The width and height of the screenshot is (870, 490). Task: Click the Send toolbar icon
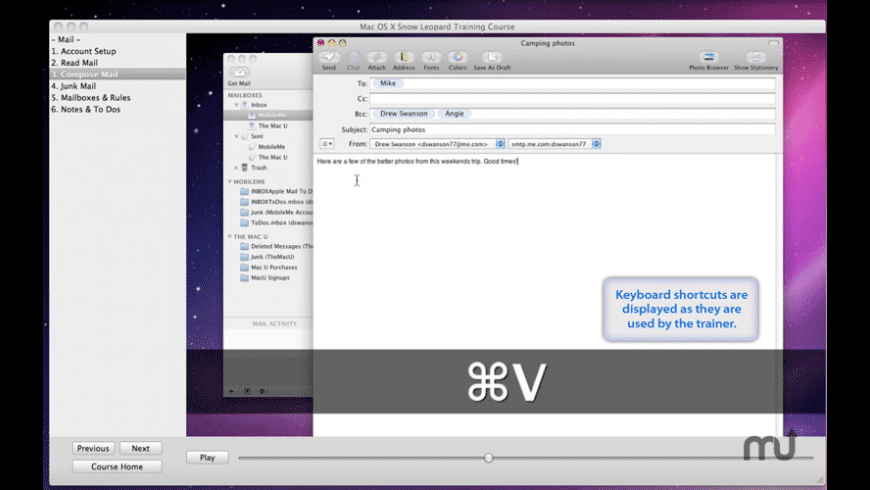pyautogui.click(x=329, y=57)
